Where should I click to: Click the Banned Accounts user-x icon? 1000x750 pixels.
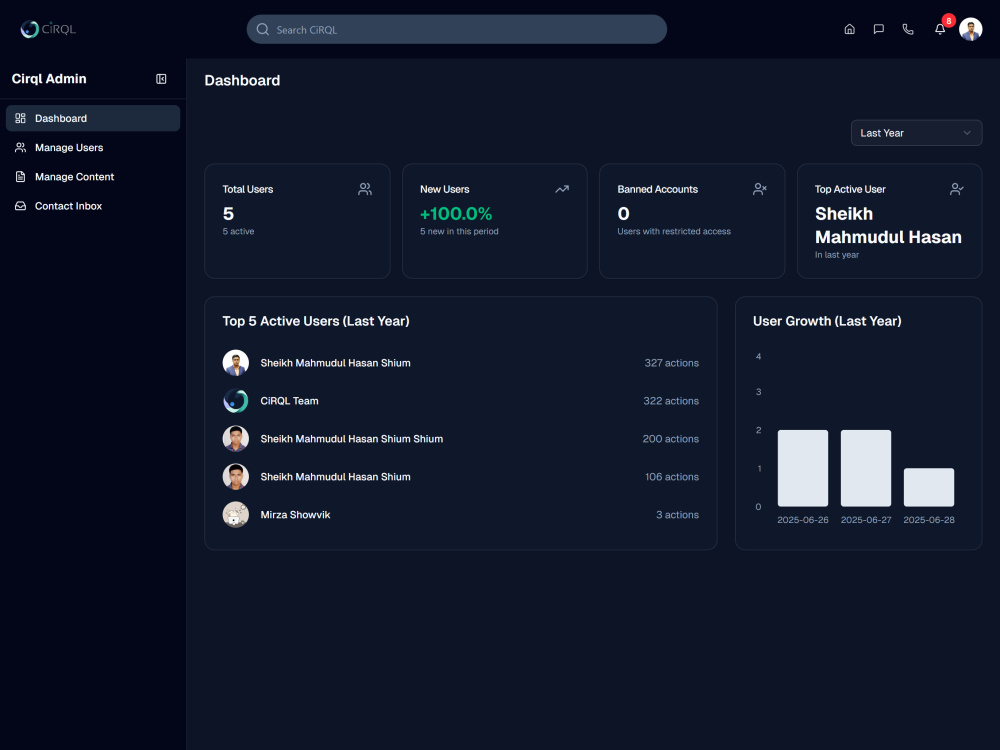click(x=760, y=189)
